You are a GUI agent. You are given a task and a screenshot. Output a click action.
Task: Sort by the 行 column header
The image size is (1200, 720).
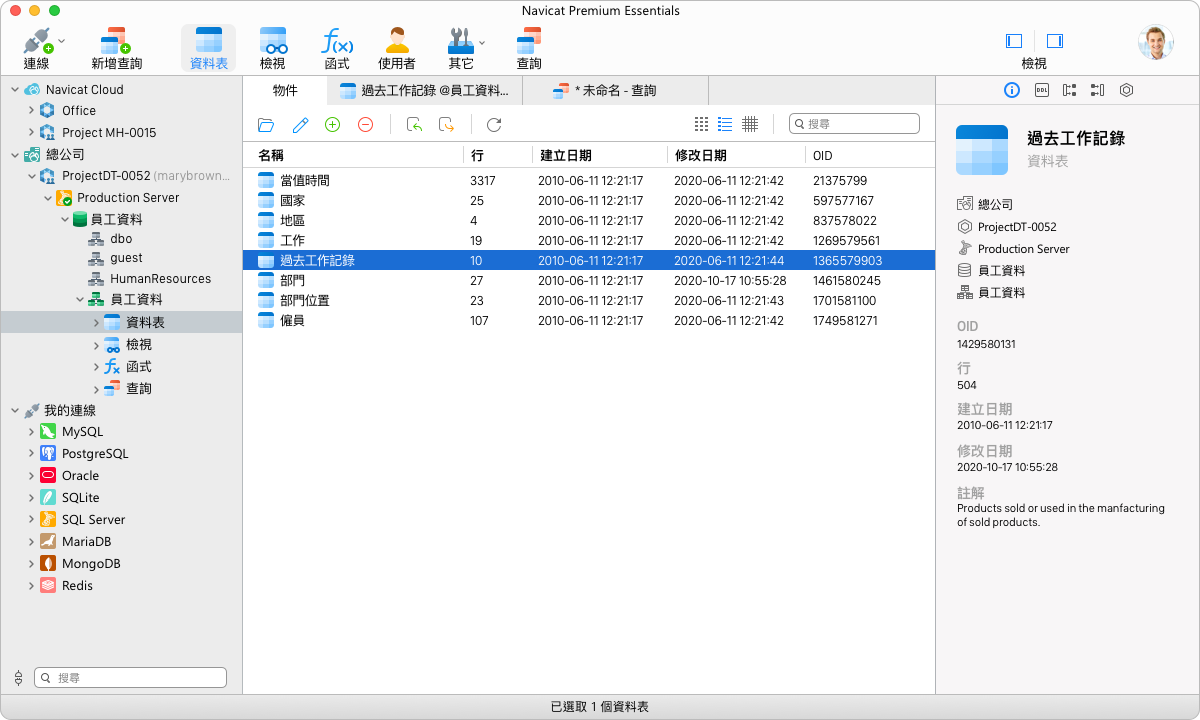498,155
